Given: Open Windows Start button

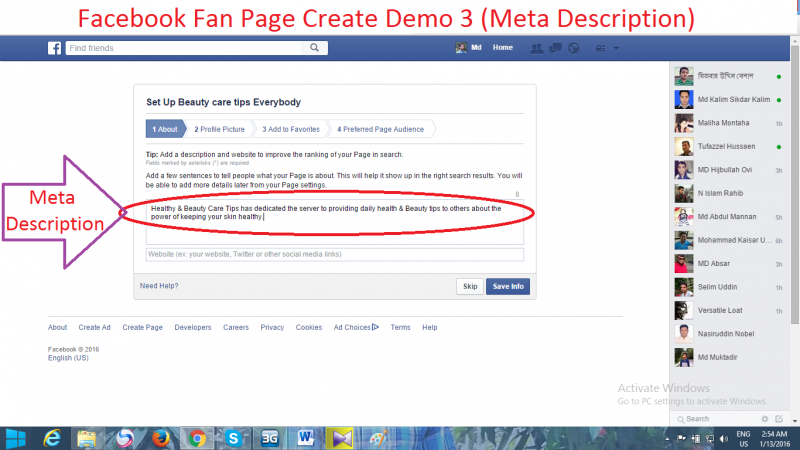Looking at the screenshot, I should pos(15,438).
